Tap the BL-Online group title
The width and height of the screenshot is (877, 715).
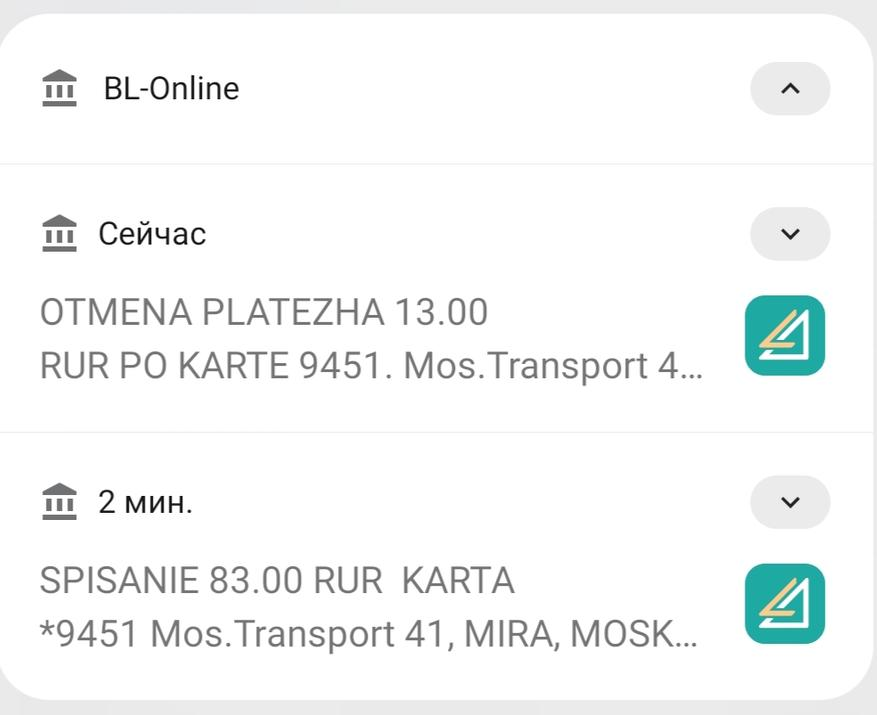click(x=171, y=88)
